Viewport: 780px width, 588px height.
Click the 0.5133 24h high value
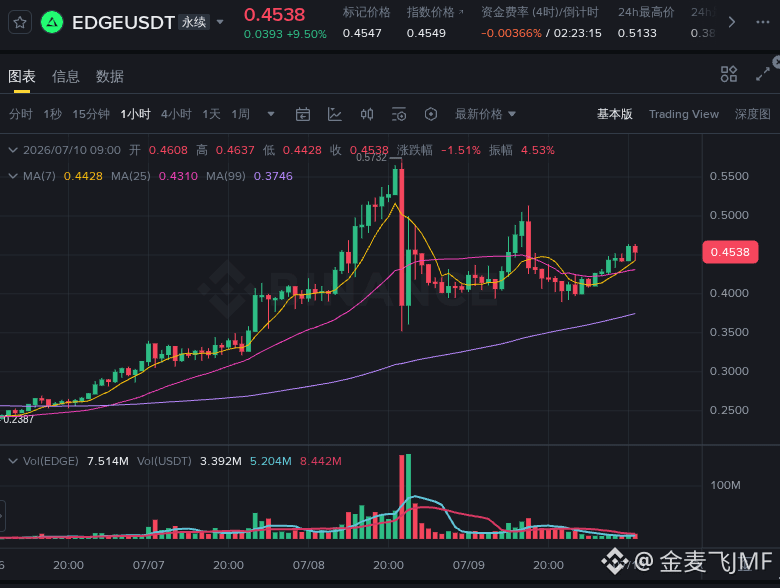(x=637, y=33)
